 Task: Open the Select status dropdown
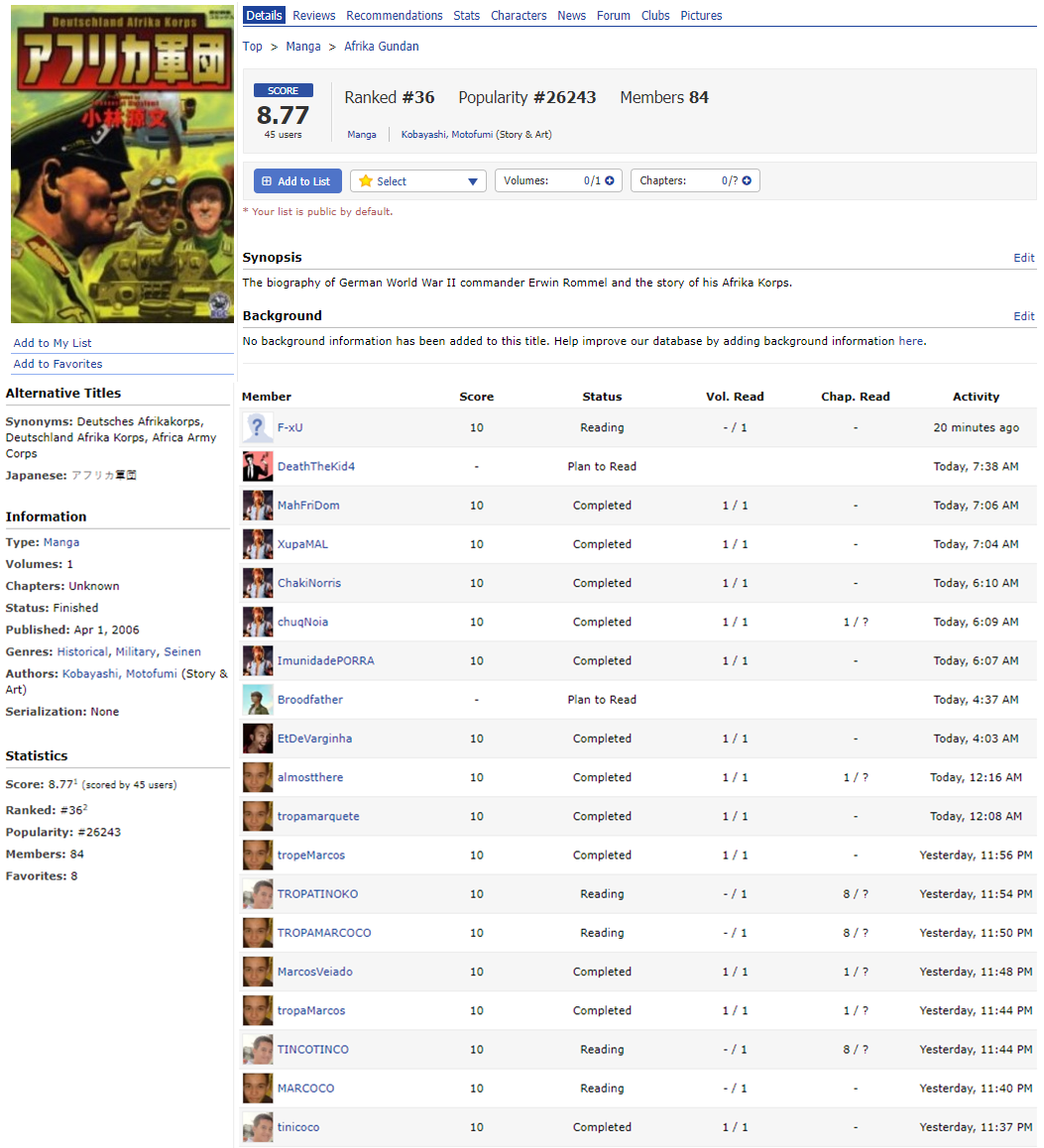417,181
